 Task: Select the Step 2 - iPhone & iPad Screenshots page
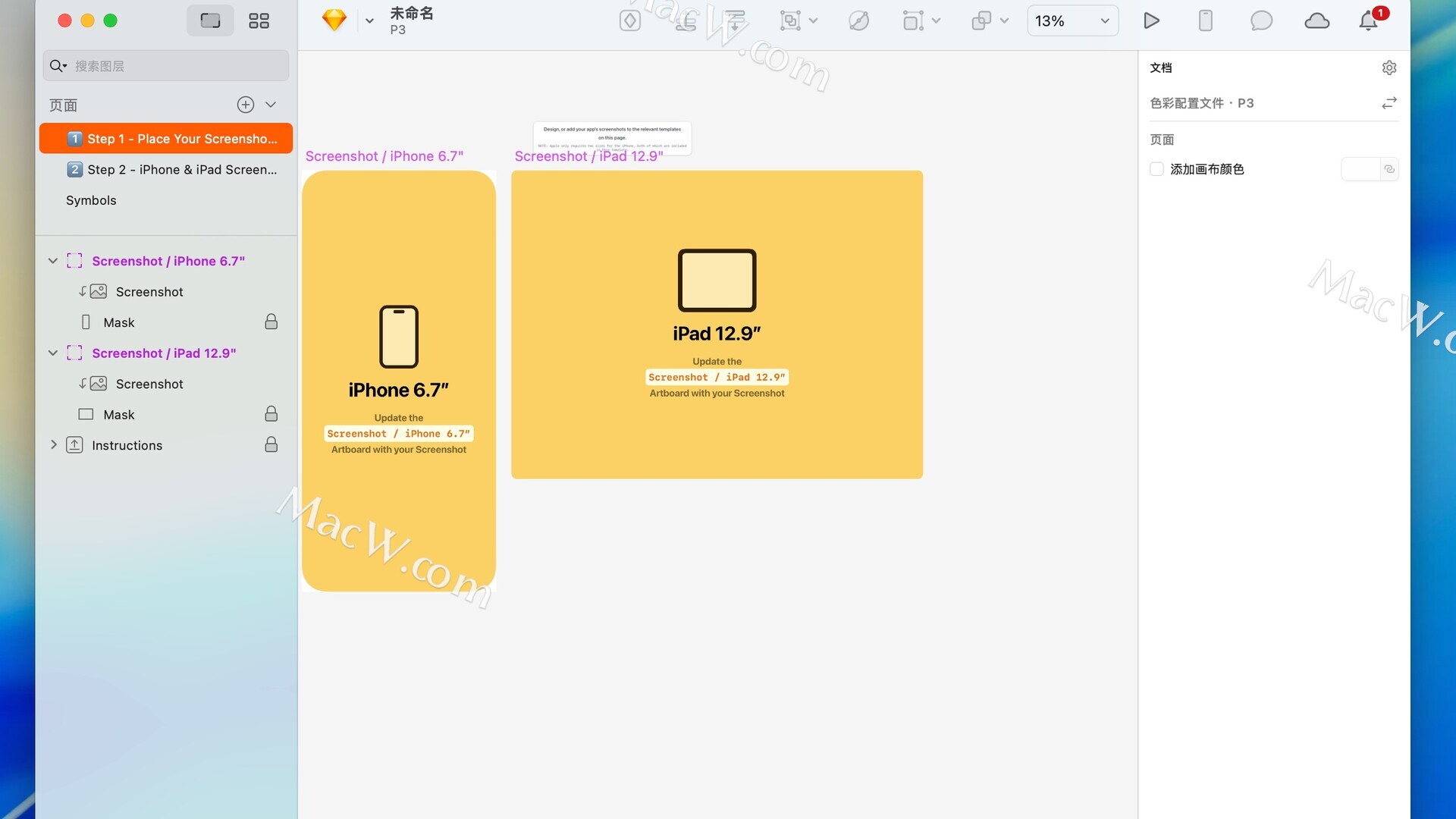[x=166, y=170]
